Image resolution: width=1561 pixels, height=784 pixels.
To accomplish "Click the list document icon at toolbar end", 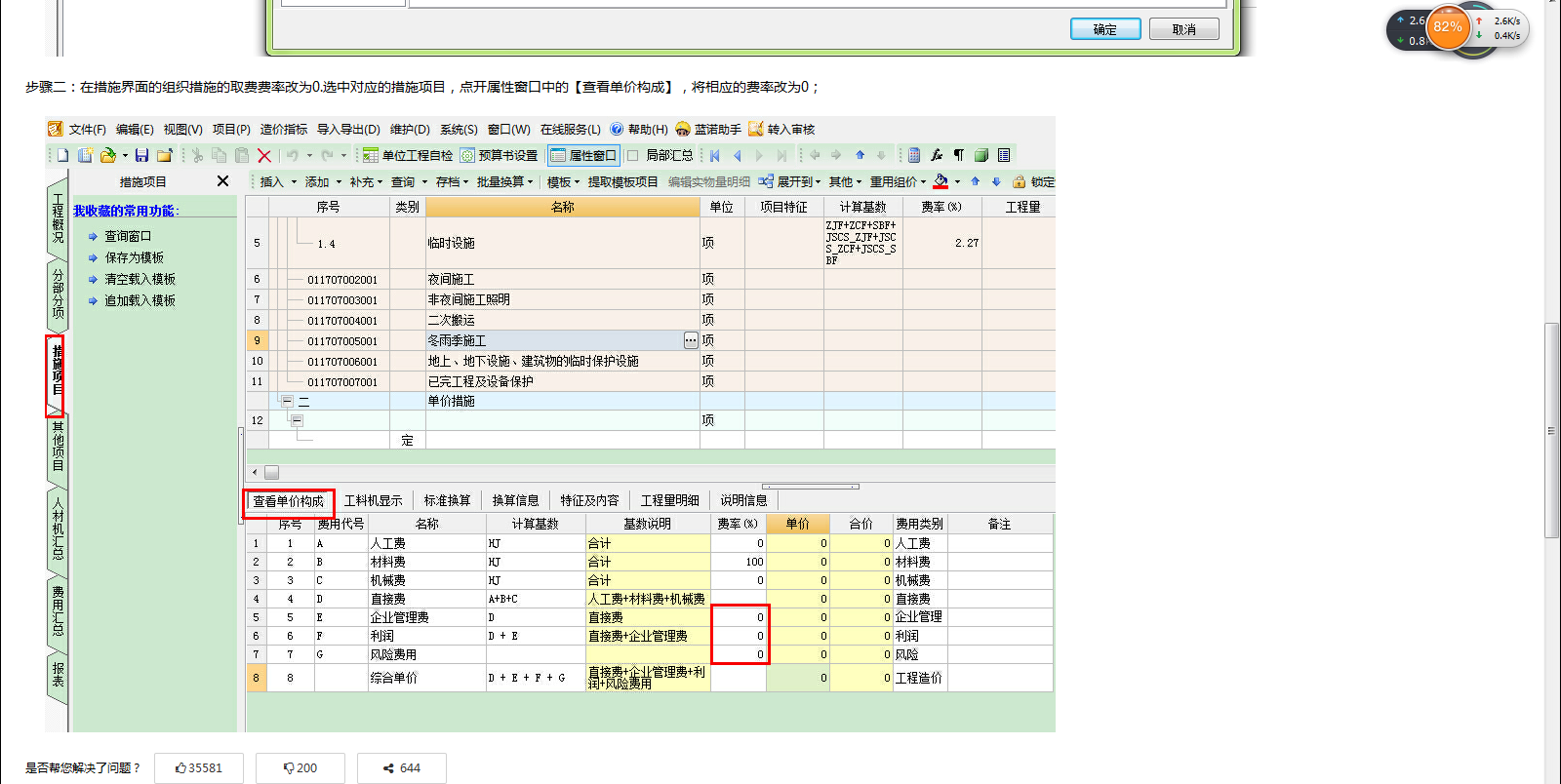I will [1004, 155].
